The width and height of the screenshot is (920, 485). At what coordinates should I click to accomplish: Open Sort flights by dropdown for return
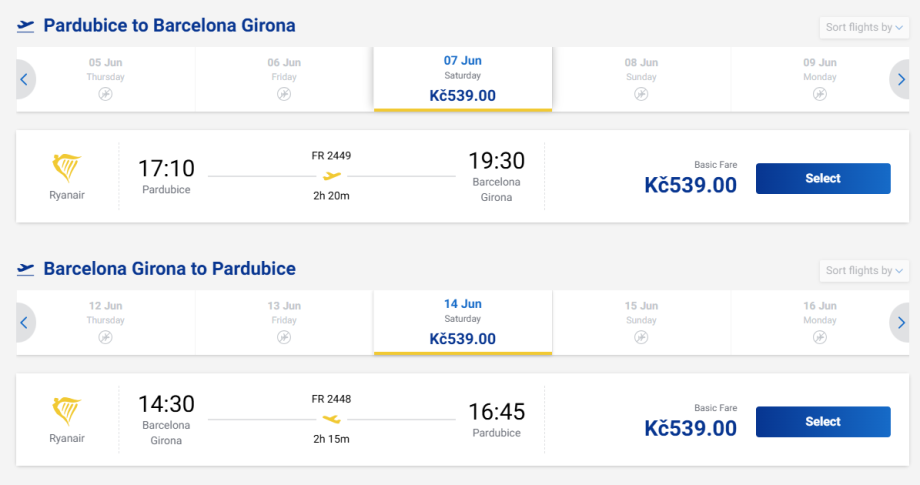864,270
